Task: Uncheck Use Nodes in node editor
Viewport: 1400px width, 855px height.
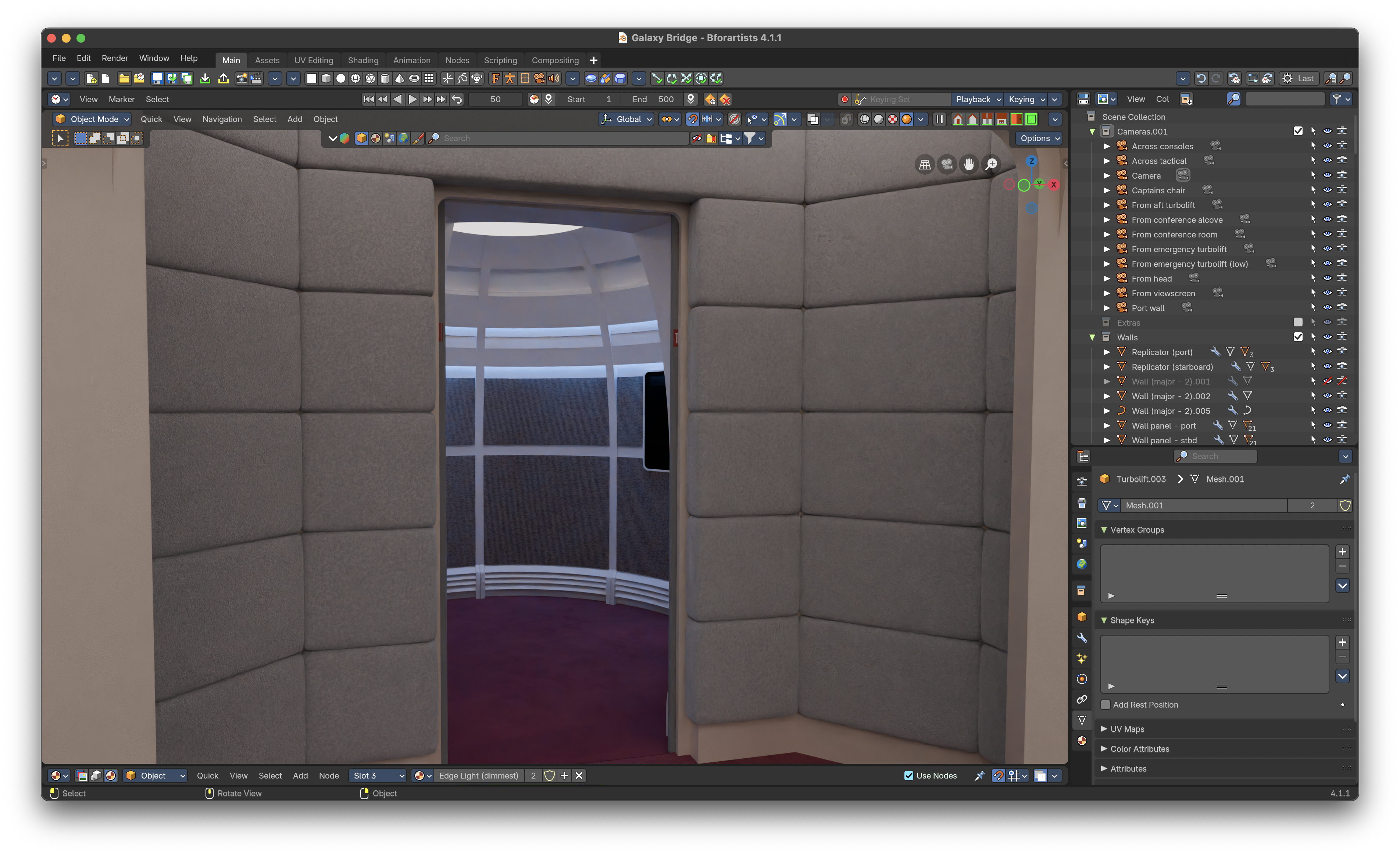Action: [x=908, y=776]
